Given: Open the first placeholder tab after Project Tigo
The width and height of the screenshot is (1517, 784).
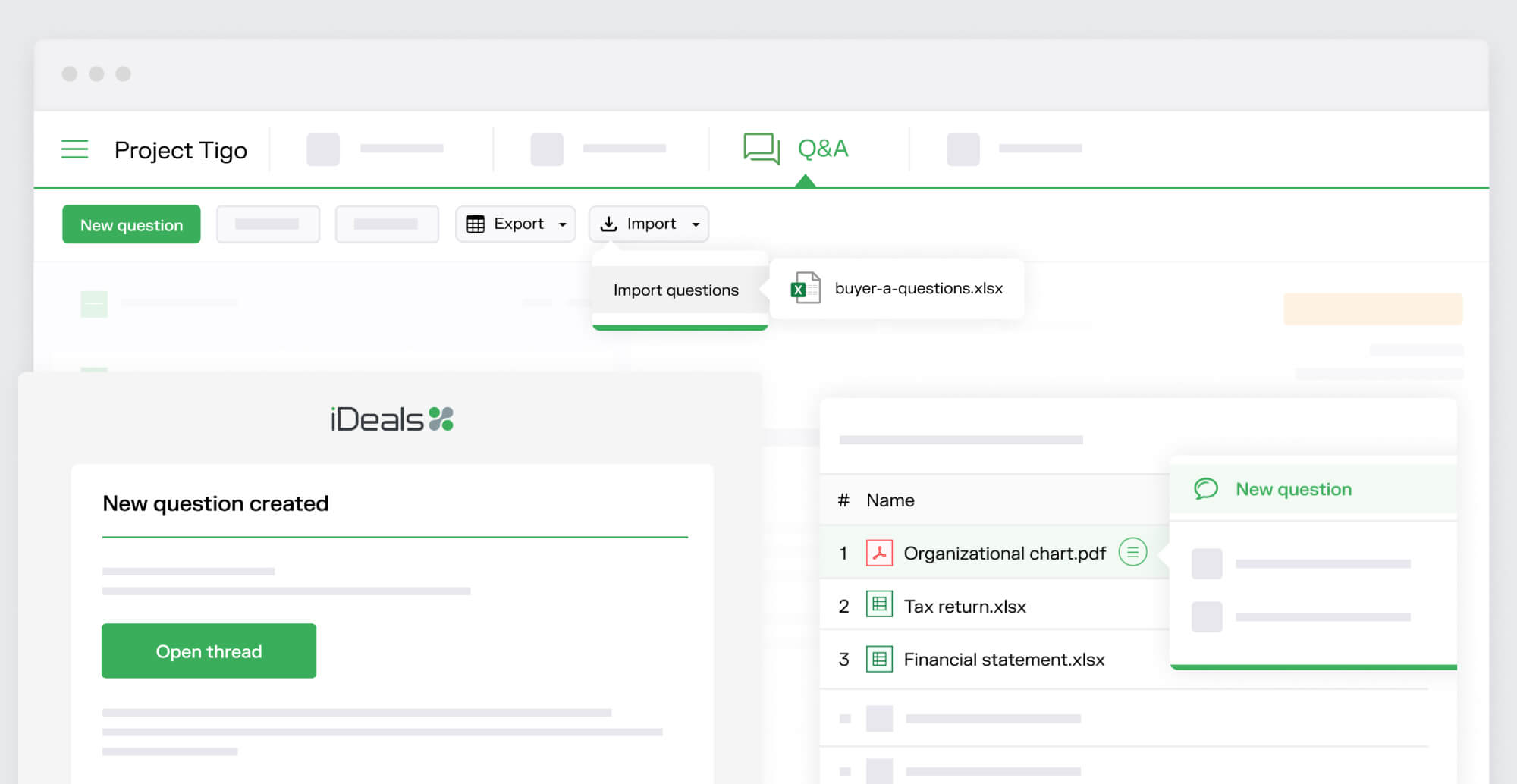Looking at the screenshot, I should pyautogui.click(x=375, y=149).
